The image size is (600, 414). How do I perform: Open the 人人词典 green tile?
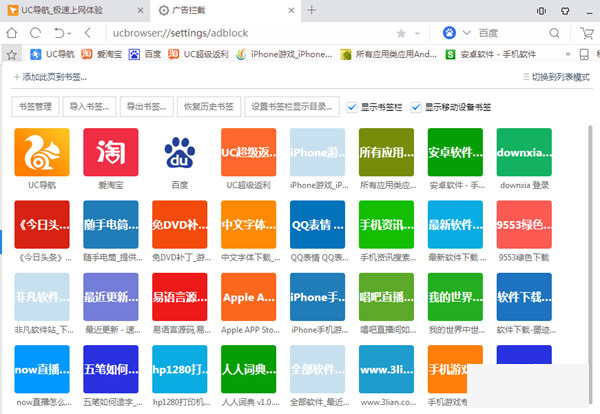(249, 369)
